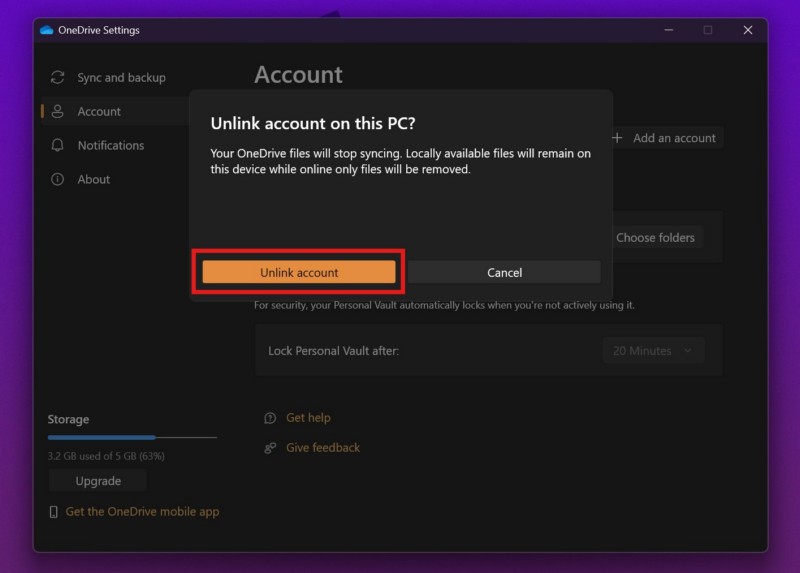Click the OneDrive cloud icon in title bar
Viewport: 800px width, 573px height.
click(x=46, y=30)
